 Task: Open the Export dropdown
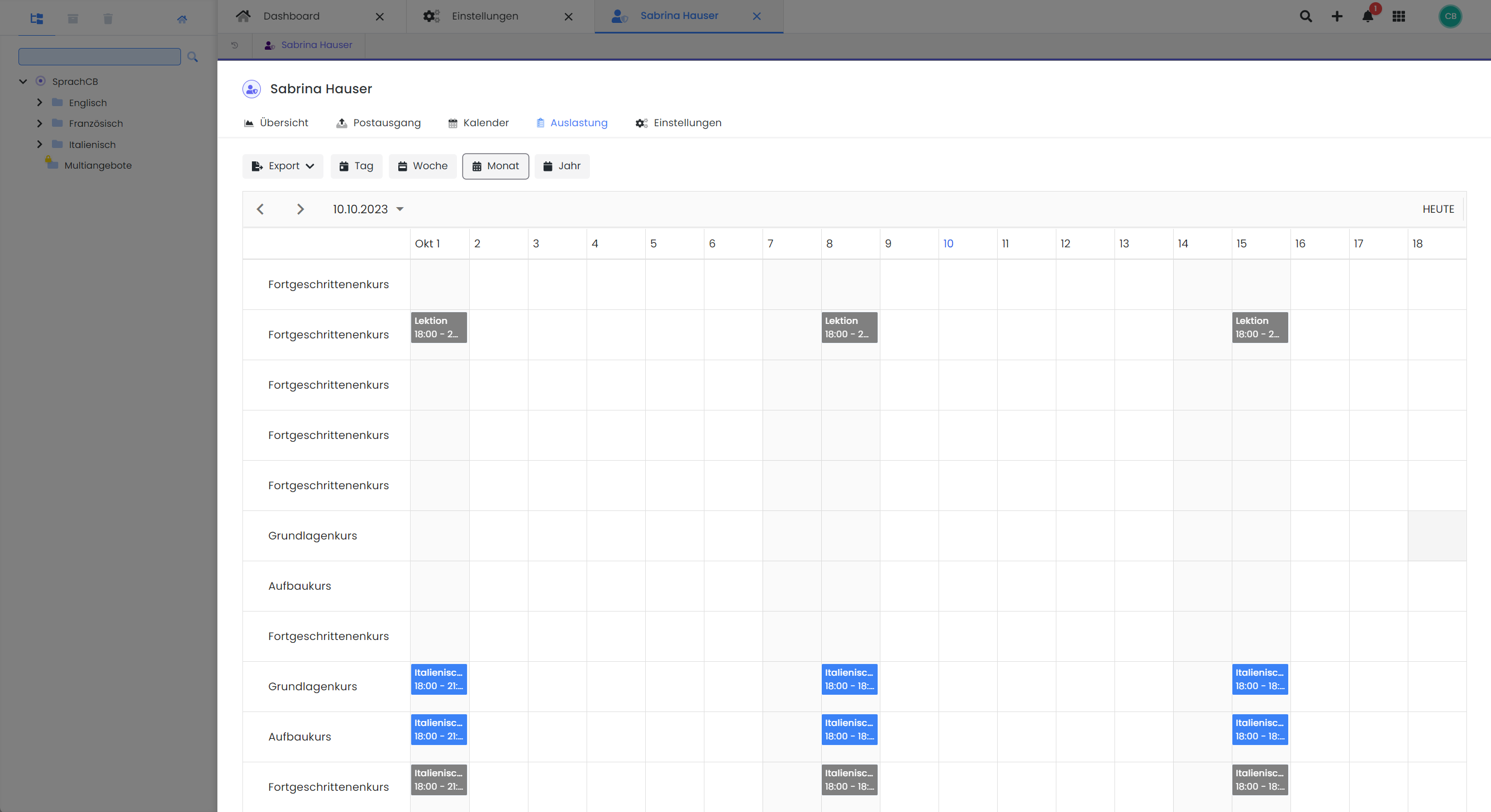283,166
